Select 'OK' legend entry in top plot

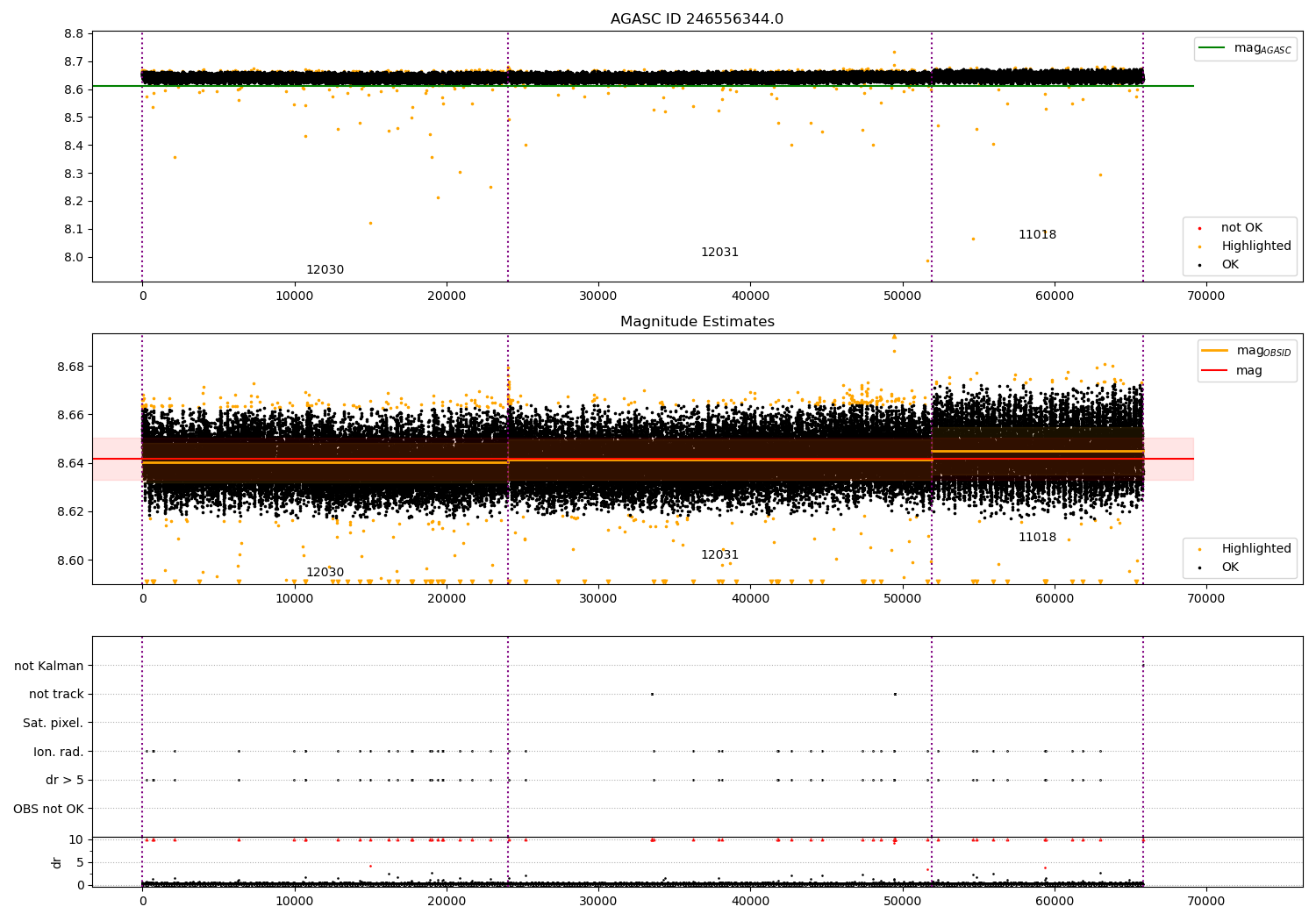coord(1230,265)
